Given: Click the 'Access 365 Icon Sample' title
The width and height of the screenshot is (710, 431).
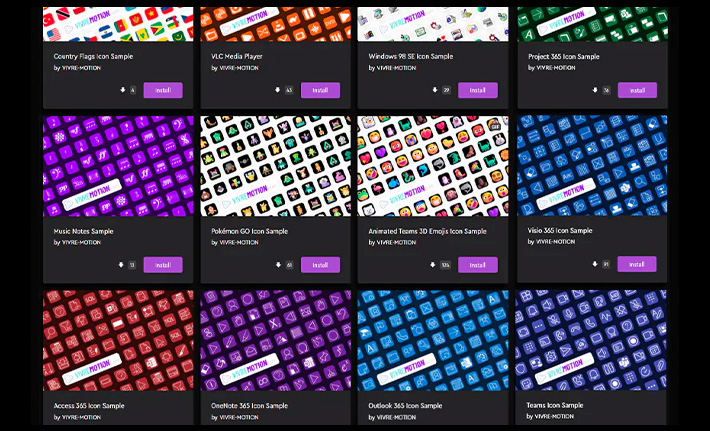Looking at the screenshot, I should [89, 406].
